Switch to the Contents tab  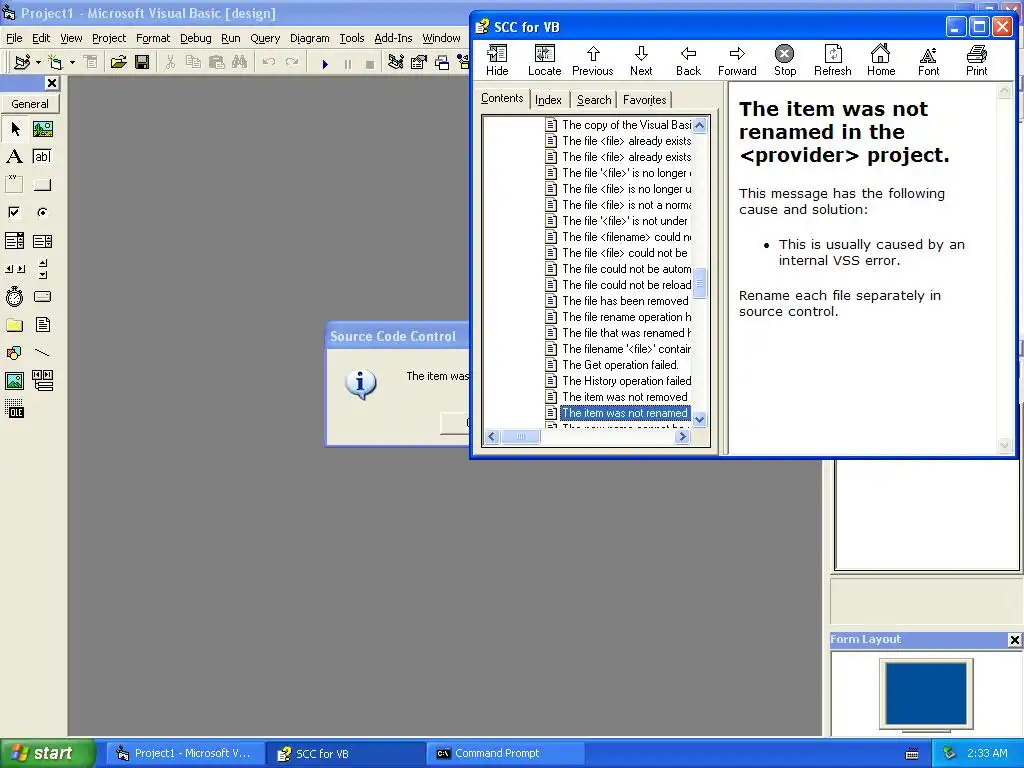coord(502,98)
